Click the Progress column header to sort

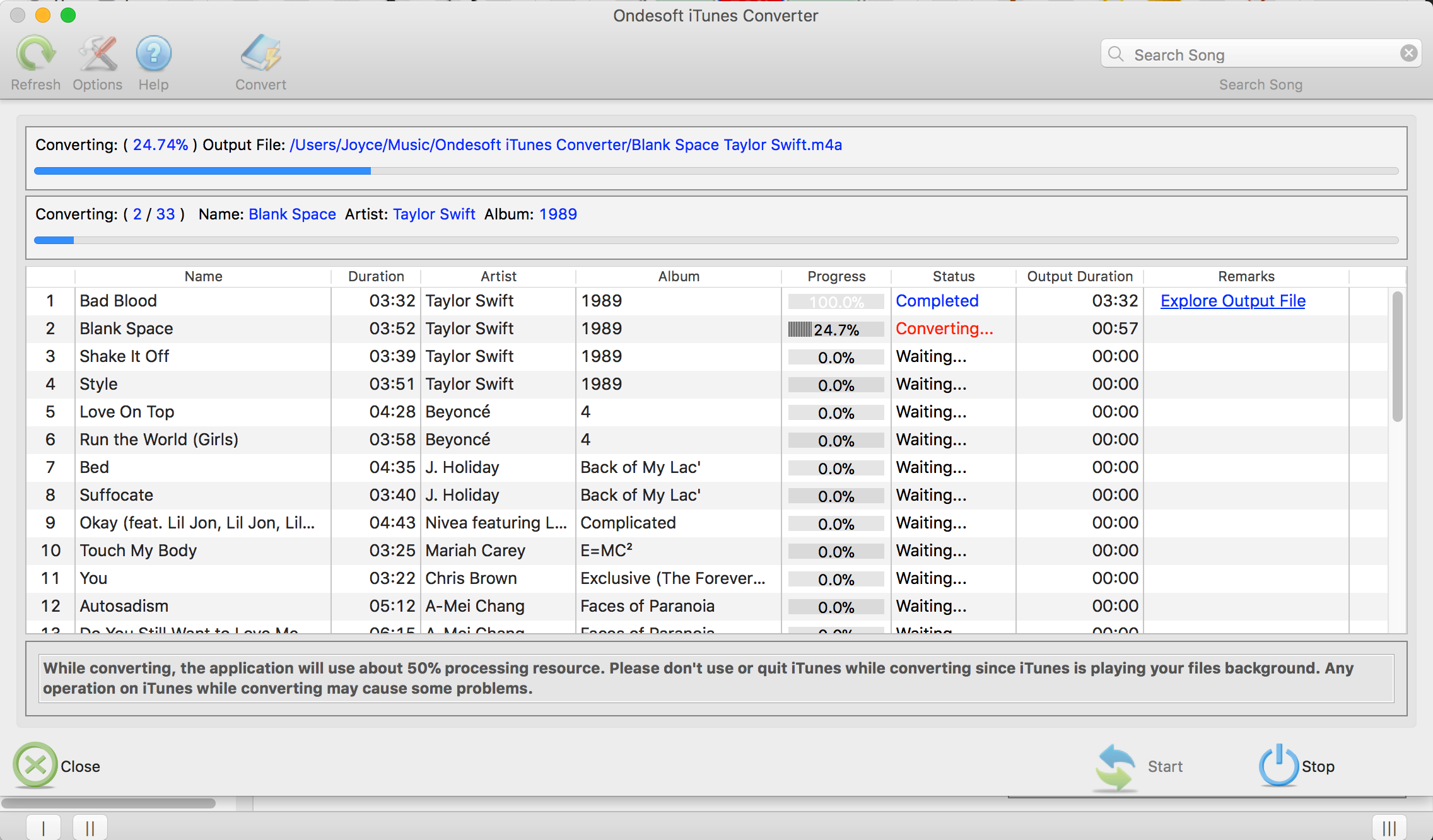click(835, 275)
